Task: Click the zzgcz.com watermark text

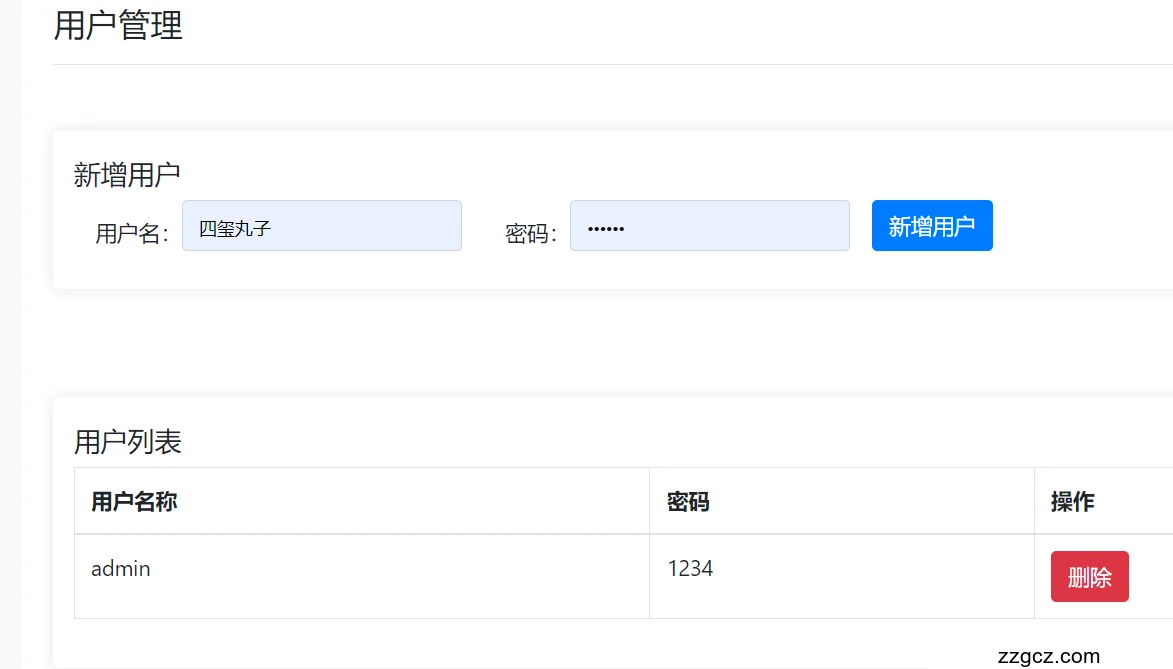Action: click(1048, 657)
